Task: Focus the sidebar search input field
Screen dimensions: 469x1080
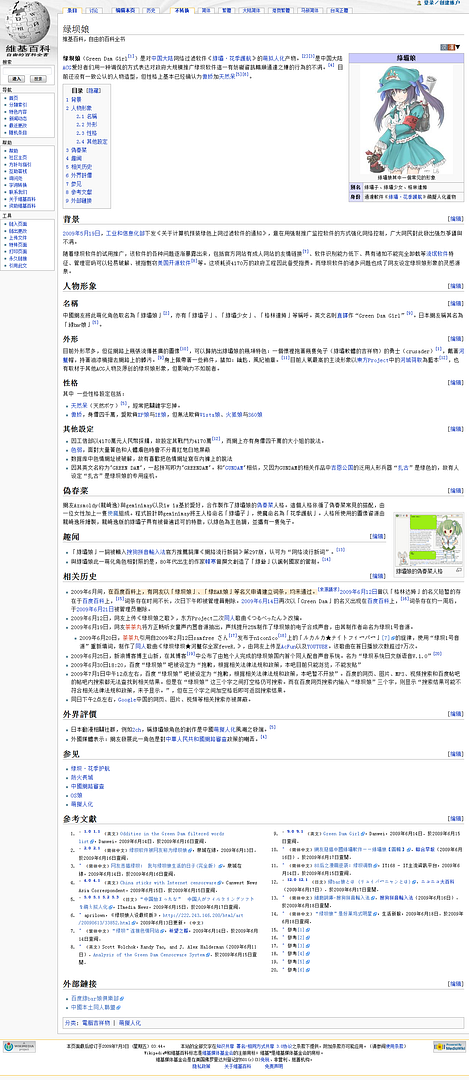Action: click(x=26, y=70)
